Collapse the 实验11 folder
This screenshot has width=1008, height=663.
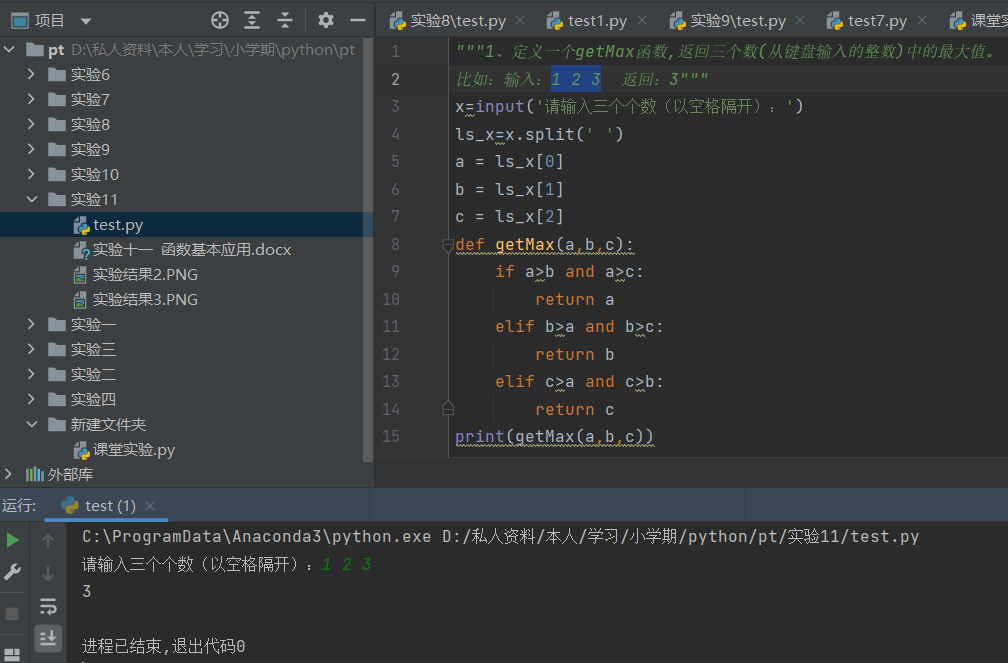click(32, 199)
